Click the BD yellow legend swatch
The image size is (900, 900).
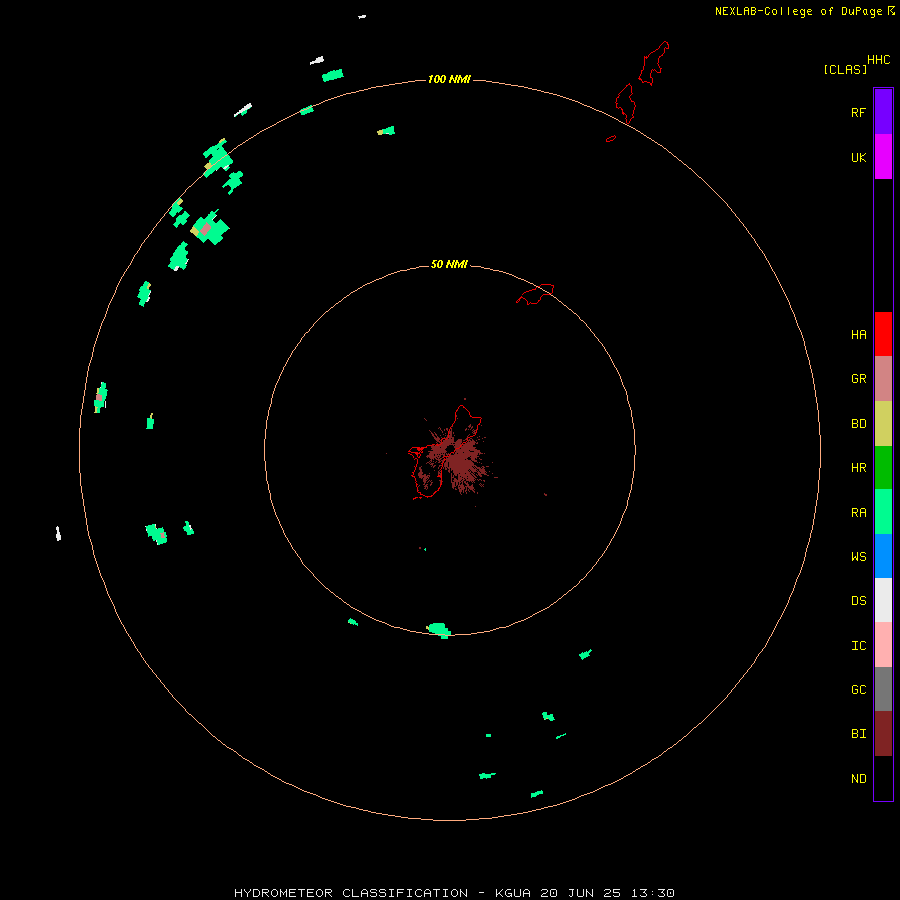(883, 424)
